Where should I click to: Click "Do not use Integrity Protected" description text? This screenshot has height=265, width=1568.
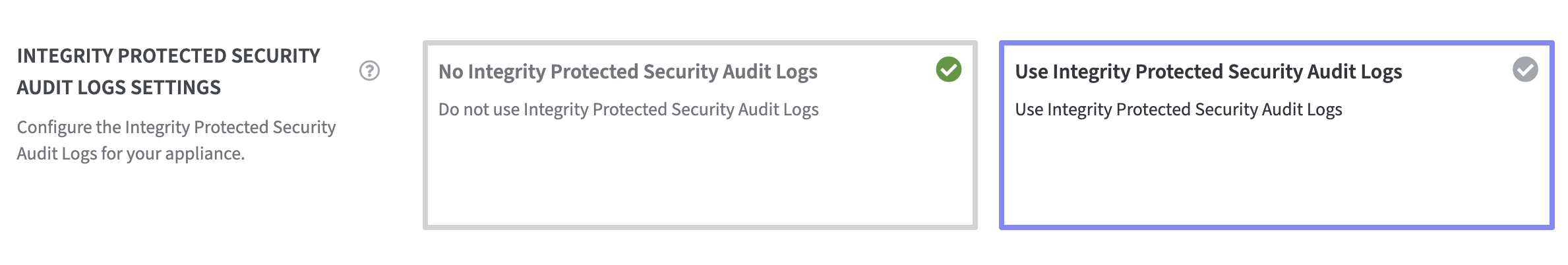tap(628, 109)
